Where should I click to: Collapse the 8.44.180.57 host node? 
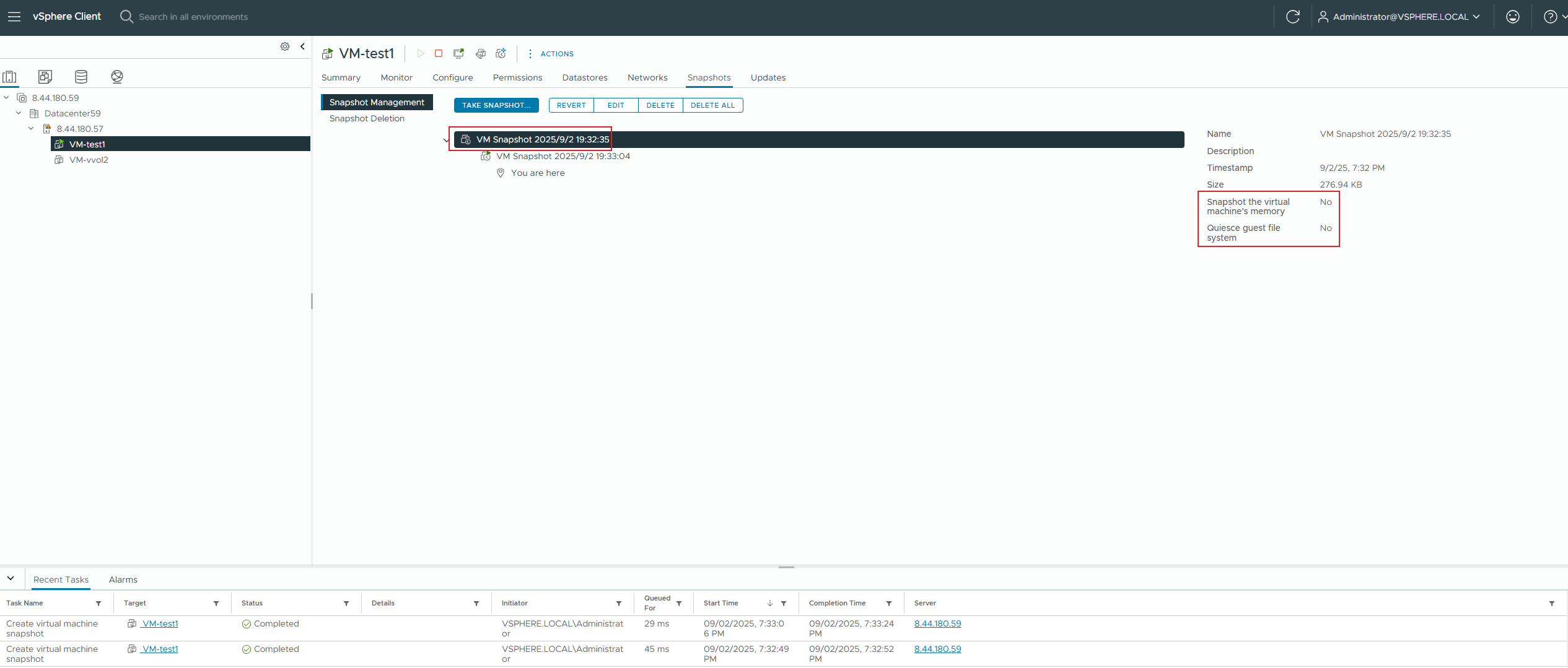click(31, 129)
